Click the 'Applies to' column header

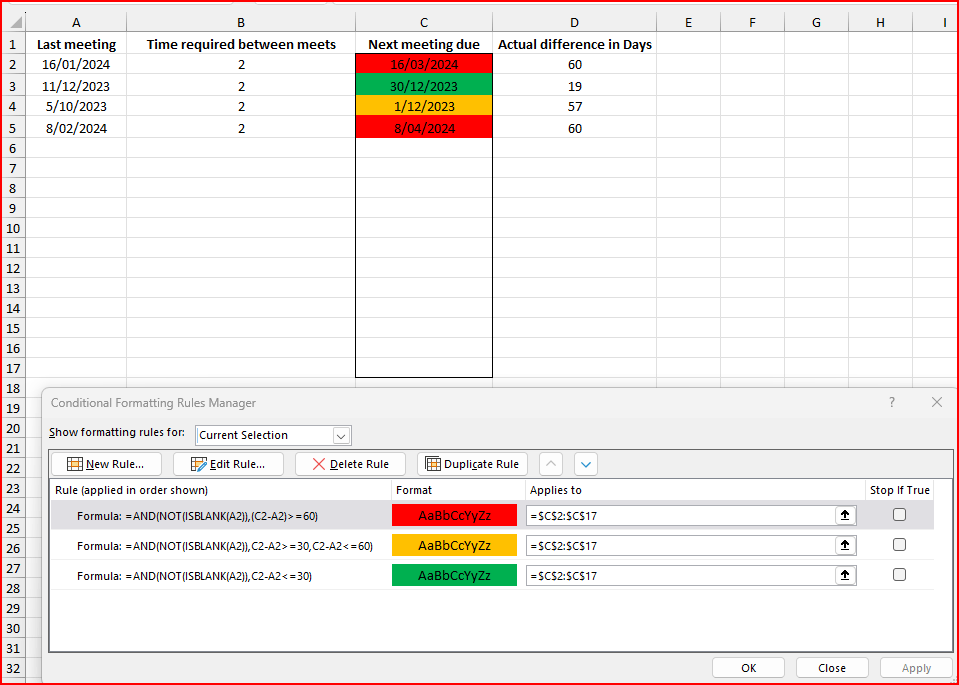pos(555,490)
